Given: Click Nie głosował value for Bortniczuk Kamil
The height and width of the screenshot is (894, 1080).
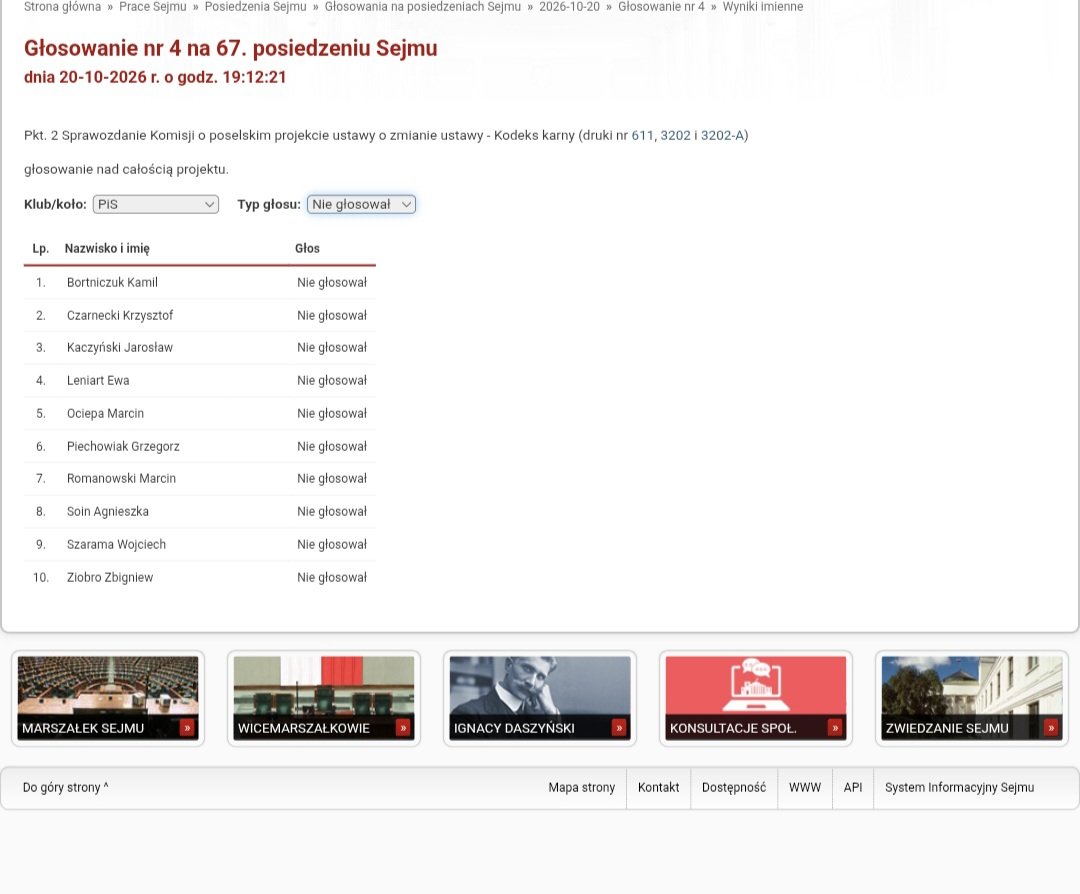Looking at the screenshot, I should click(x=332, y=282).
